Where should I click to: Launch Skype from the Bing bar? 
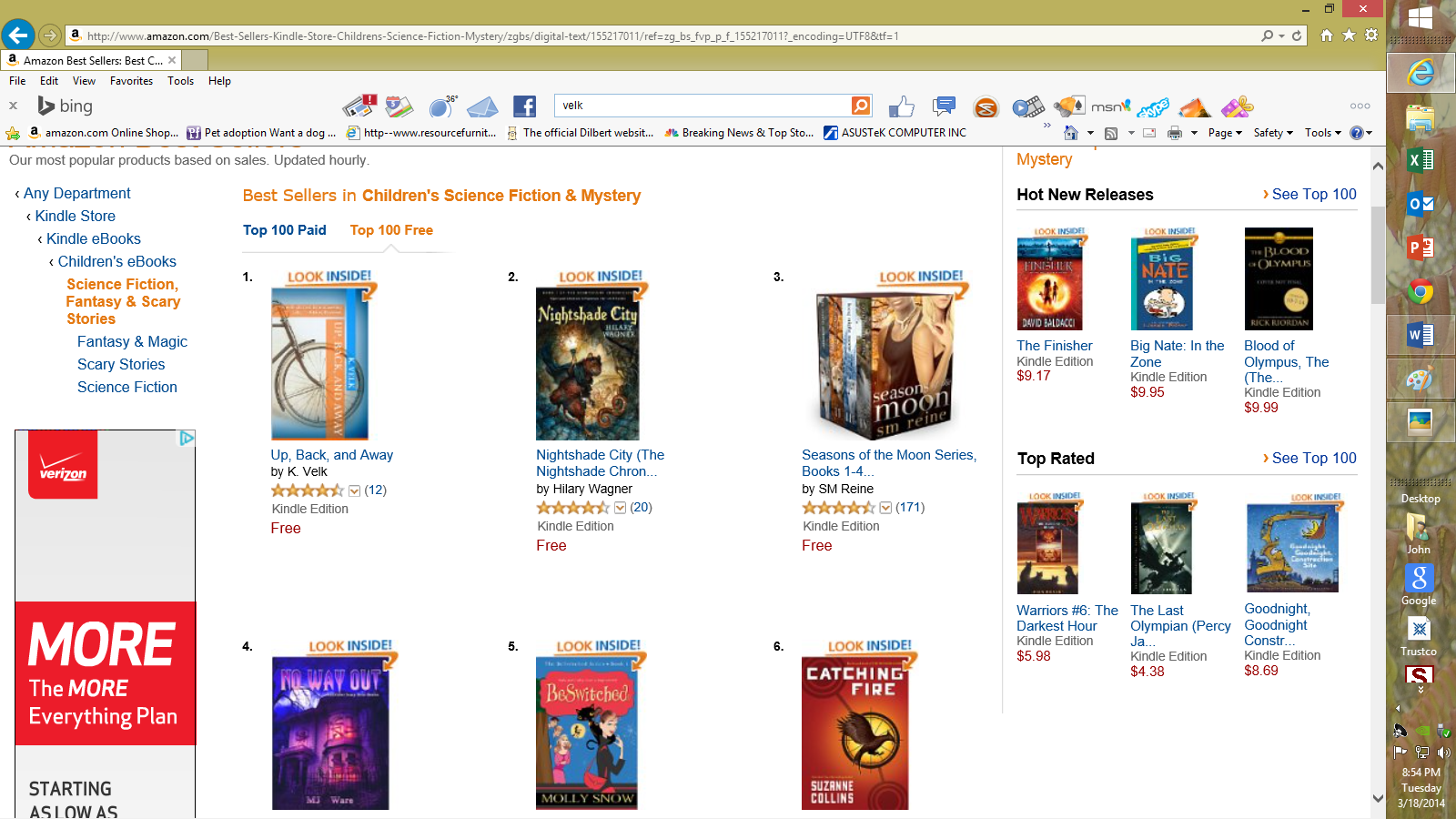1153,107
